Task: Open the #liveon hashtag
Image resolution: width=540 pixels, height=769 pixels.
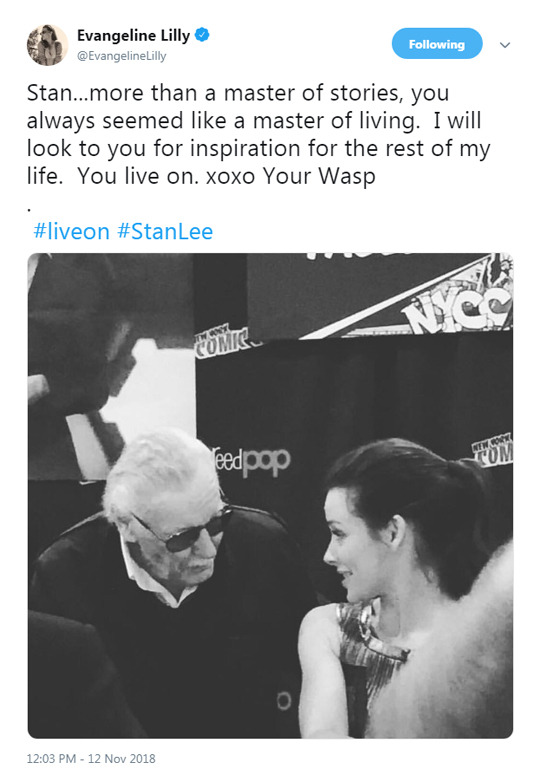Action: click(71, 231)
